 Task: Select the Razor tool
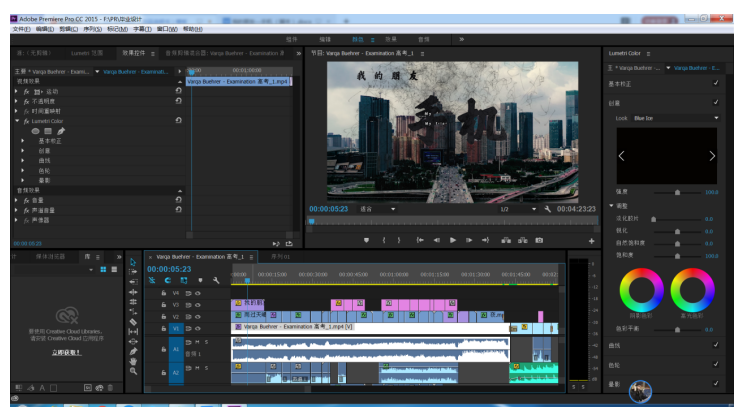click(133, 322)
